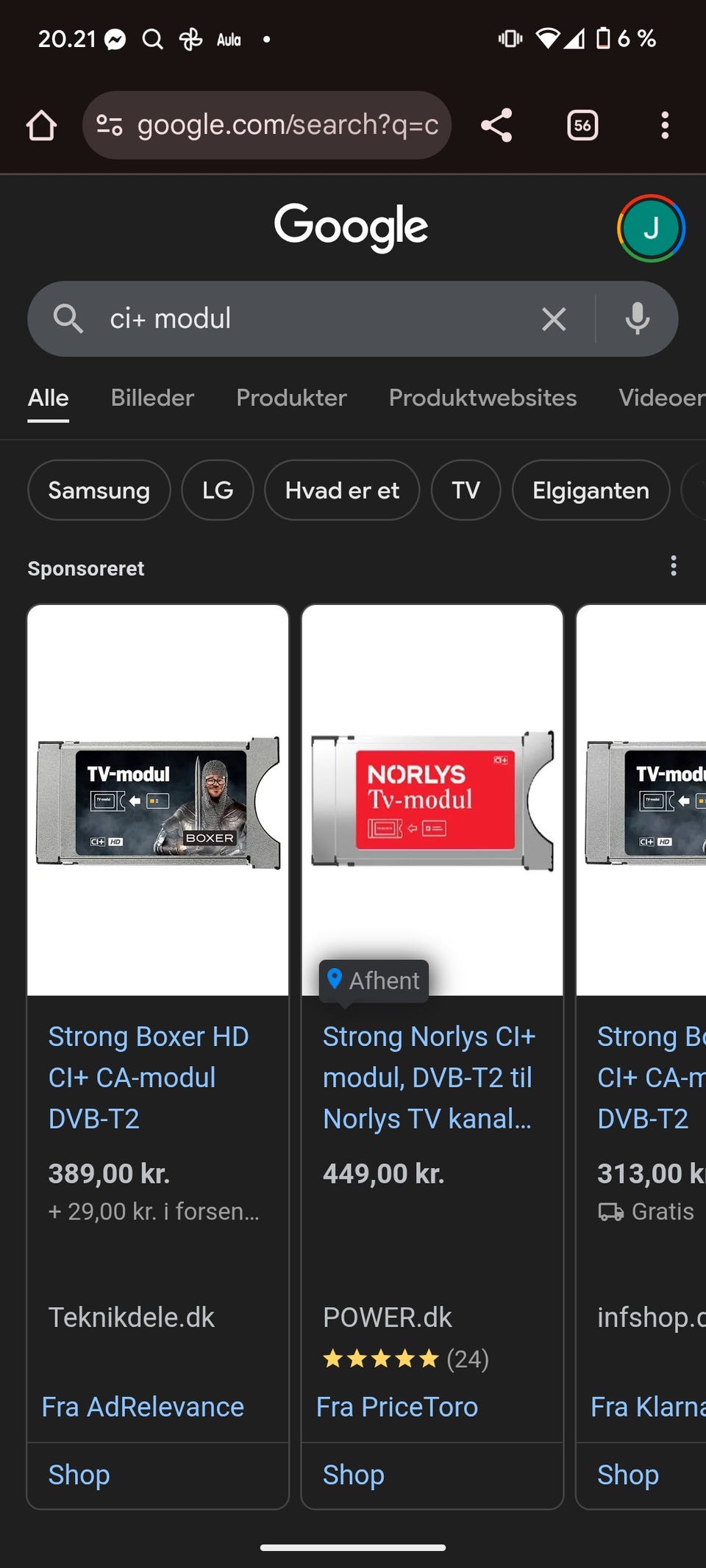Open the Norlys Tv-modul product image
Image resolution: width=706 pixels, height=1568 pixels.
[x=432, y=800]
